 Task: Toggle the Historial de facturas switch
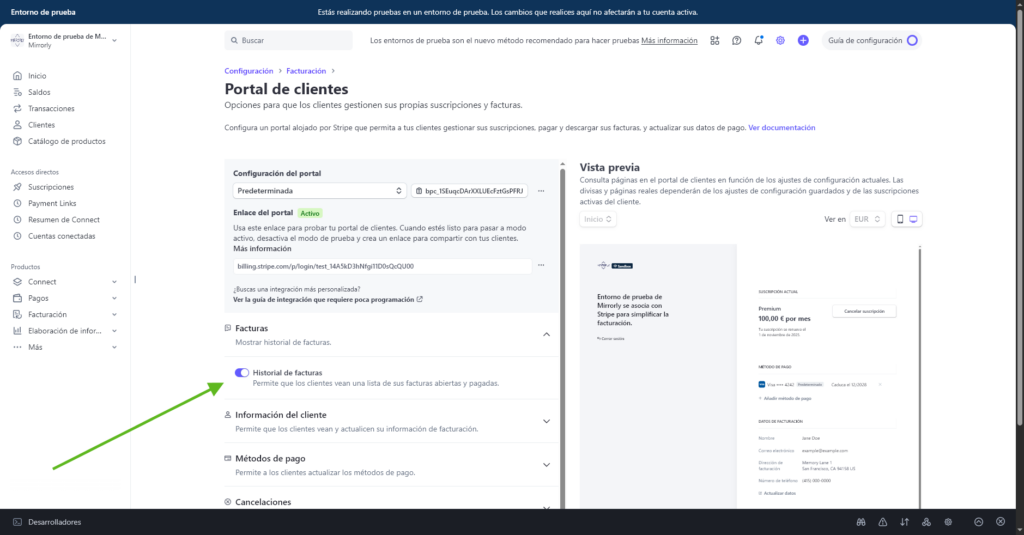pos(241,373)
